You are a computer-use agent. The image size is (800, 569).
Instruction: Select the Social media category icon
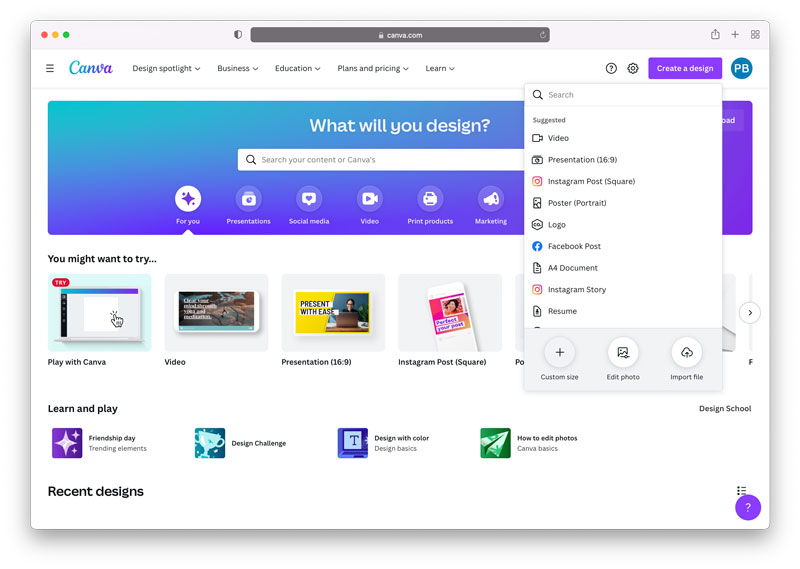(x=309, y=199)
